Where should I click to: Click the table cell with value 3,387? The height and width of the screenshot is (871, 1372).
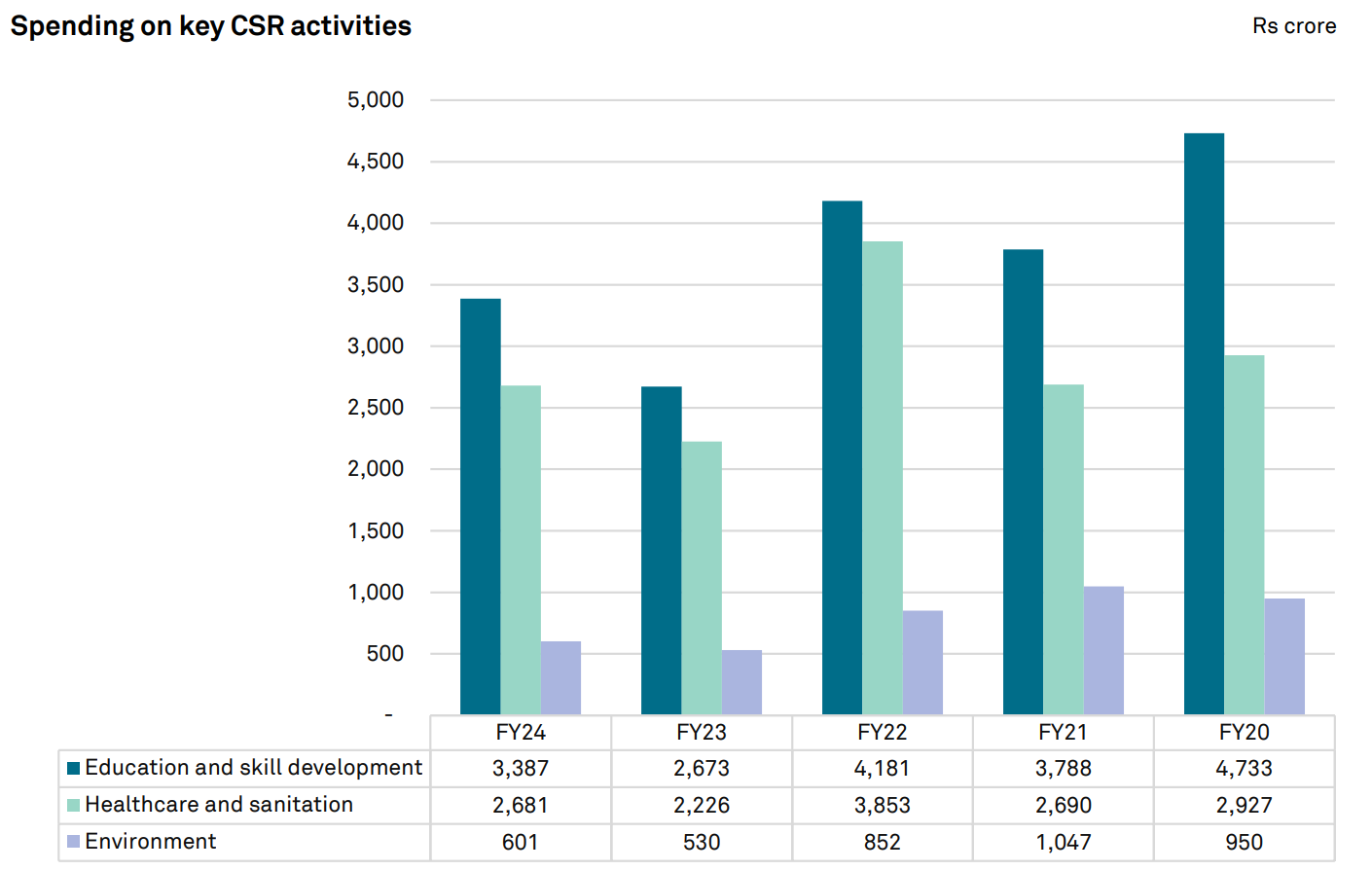521,769
